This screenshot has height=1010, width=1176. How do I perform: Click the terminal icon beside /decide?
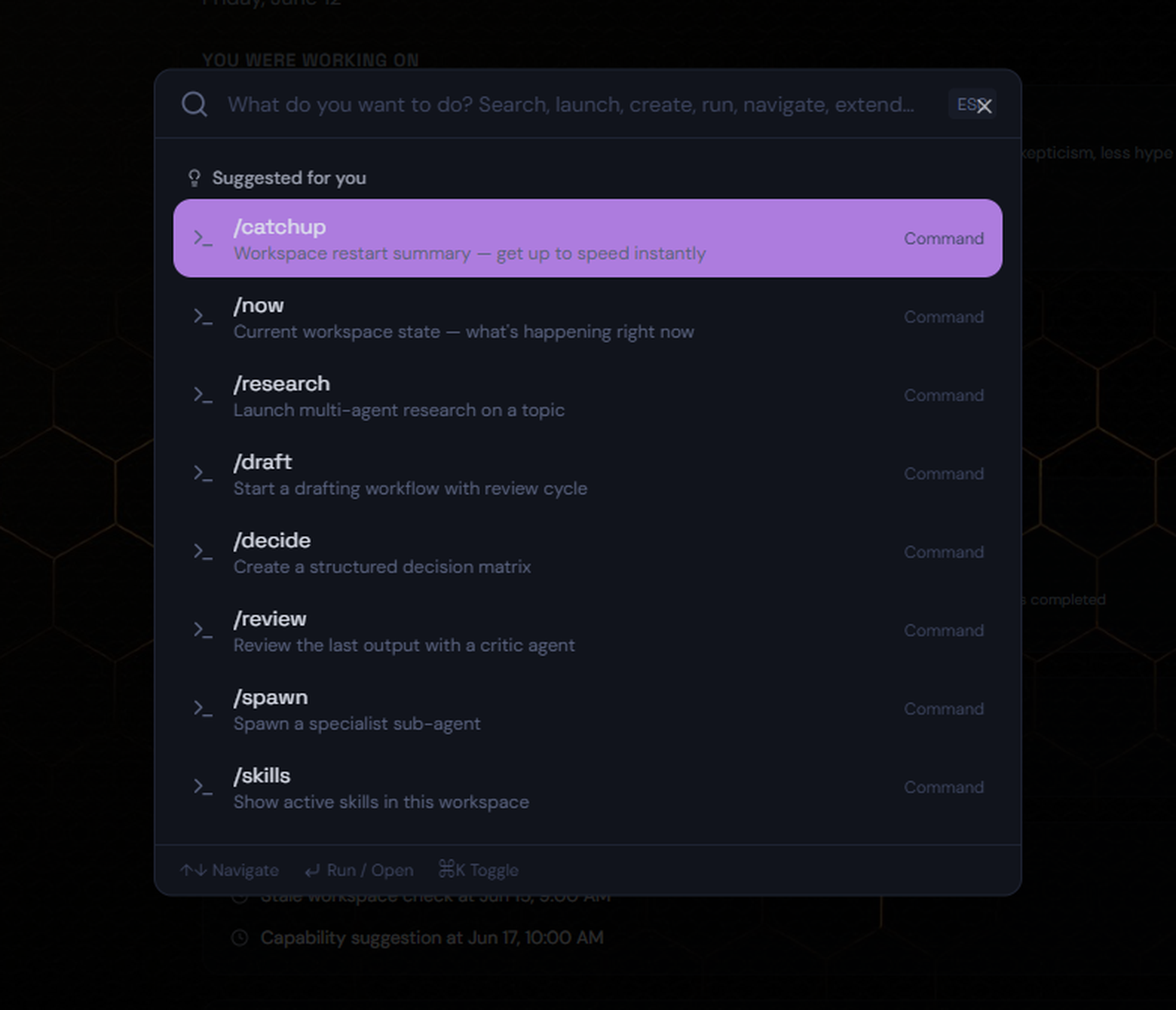tap(203, 552)
